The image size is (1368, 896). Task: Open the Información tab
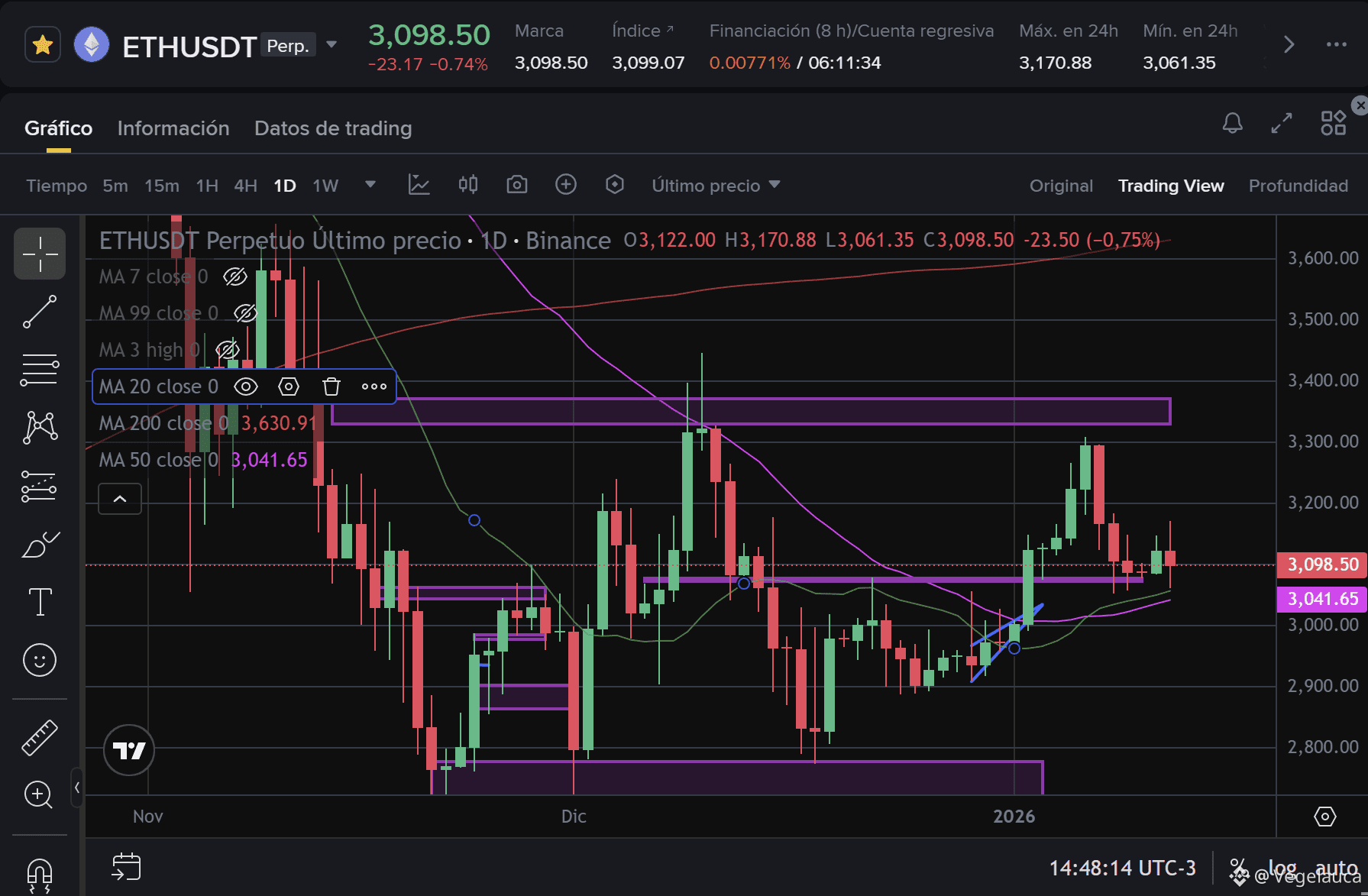pyautogui.click(x=173, y=128)
